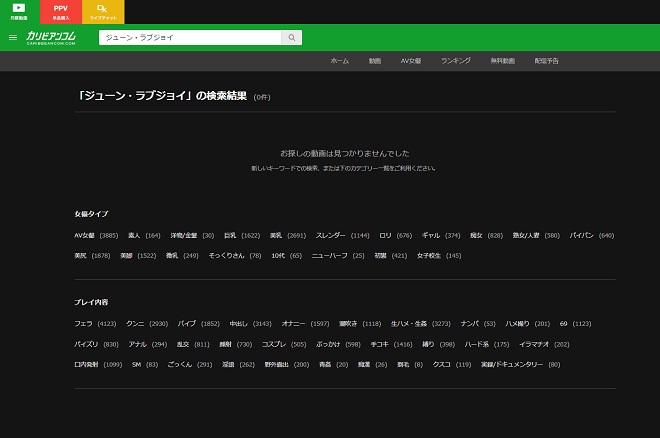Go to ホーム in navigation
This screenshot has height=438, width=660.
[339, 61]
